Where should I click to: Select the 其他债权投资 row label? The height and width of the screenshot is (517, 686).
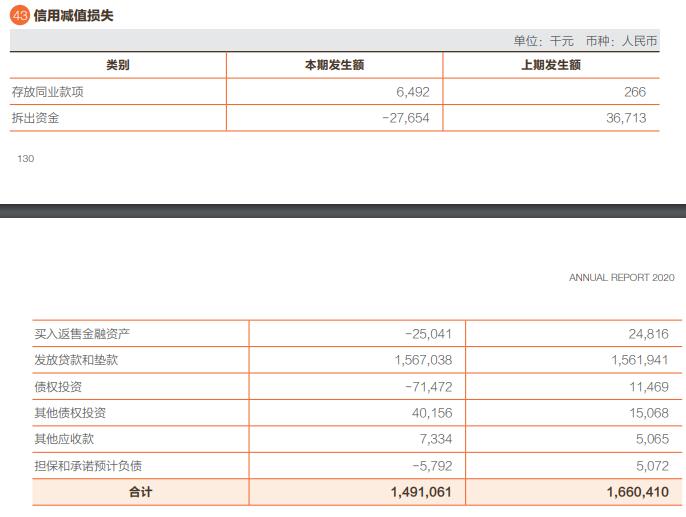(x=70, y=413)
